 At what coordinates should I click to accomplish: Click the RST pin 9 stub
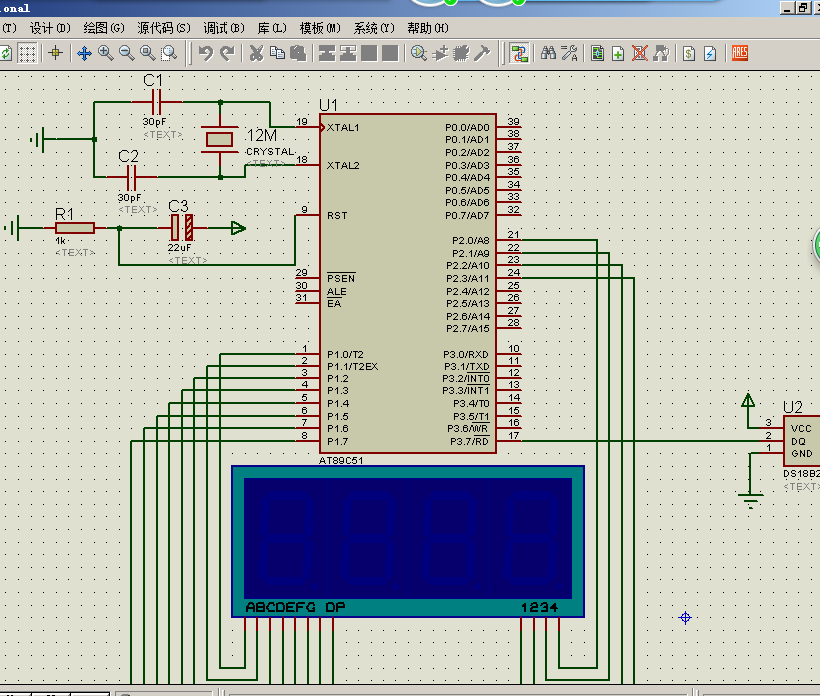click(x=307, y=215)
